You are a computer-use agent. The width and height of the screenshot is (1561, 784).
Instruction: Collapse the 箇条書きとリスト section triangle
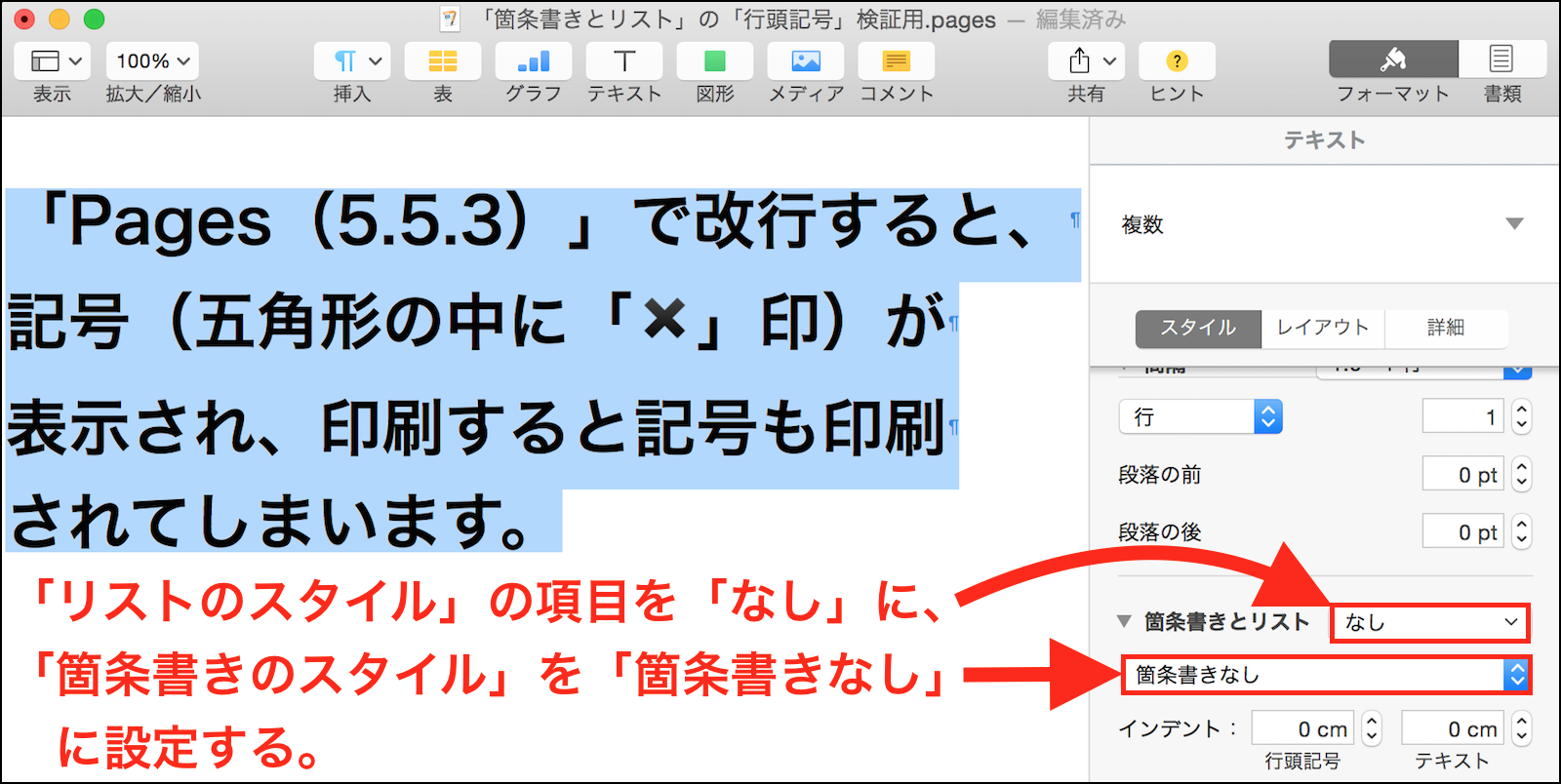coord(1124,622)
